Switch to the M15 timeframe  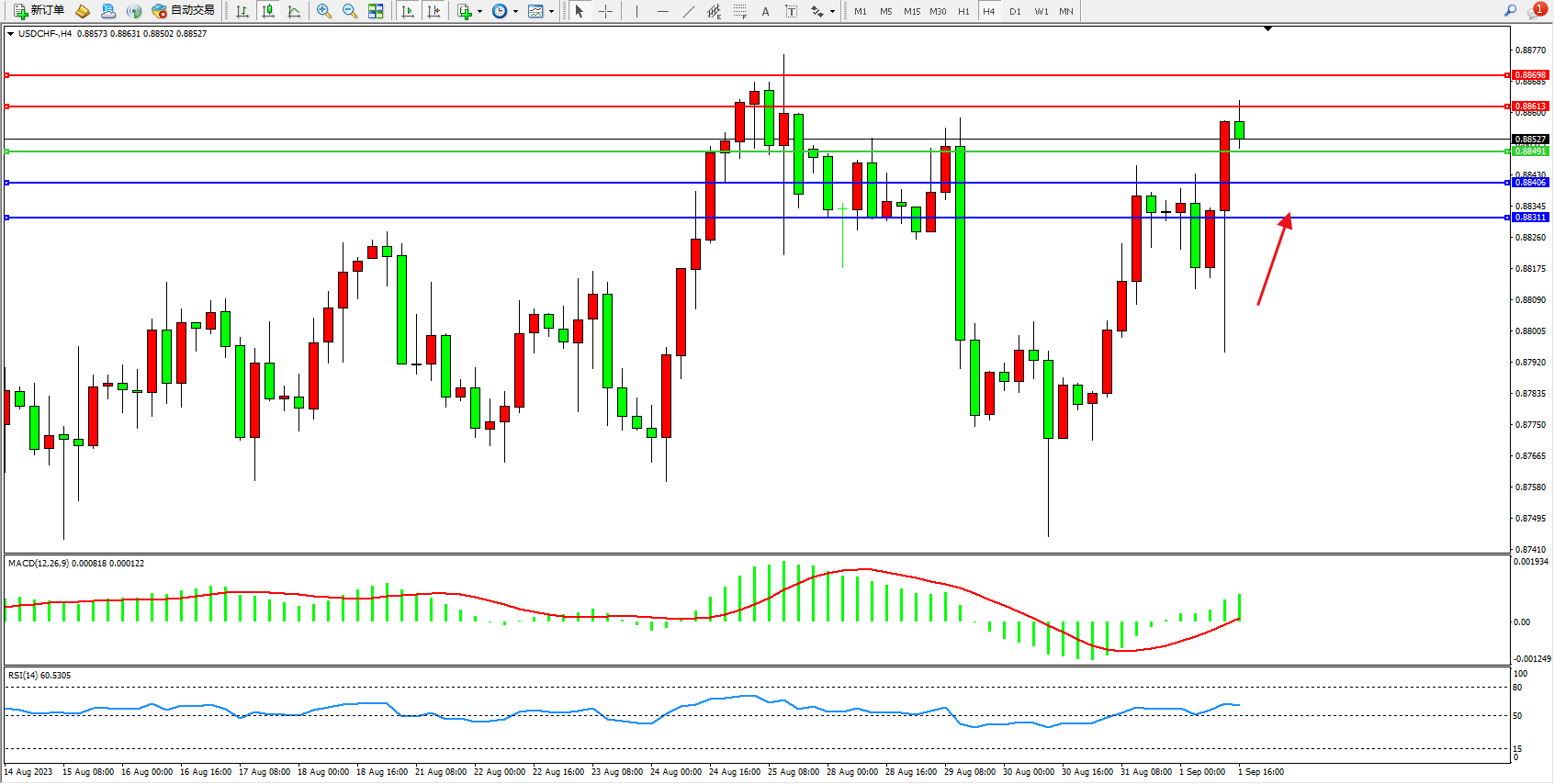pos(911,11)
